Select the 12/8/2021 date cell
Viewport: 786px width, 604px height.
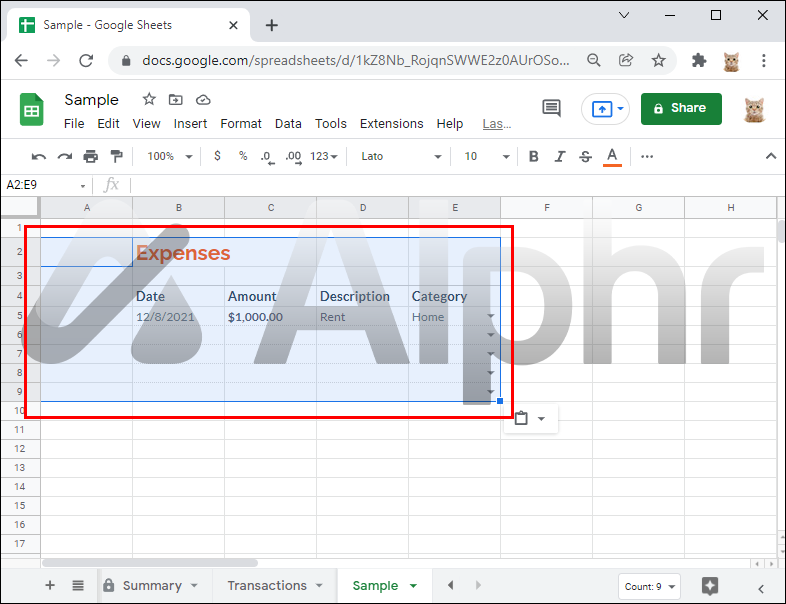tap(178, 317)
